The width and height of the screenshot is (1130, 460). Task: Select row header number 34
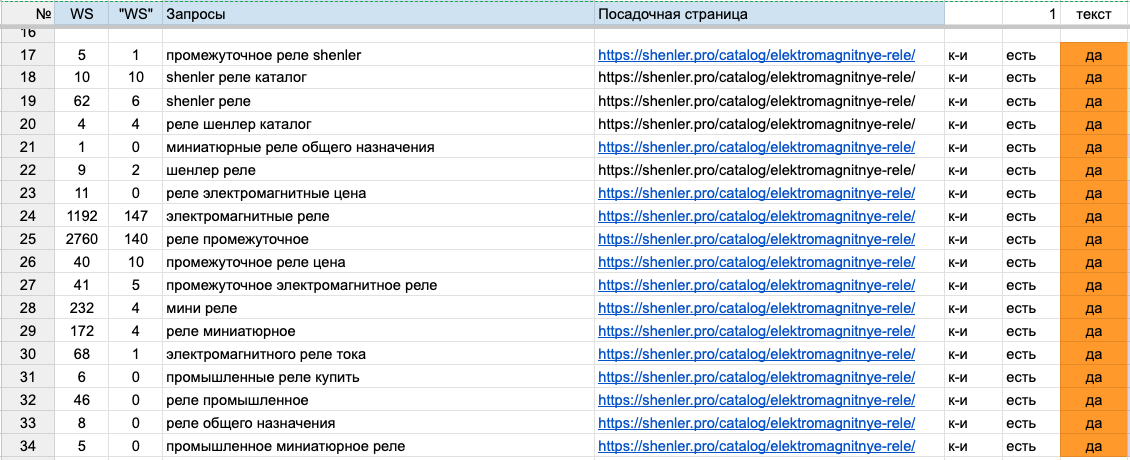pos(27,446)
